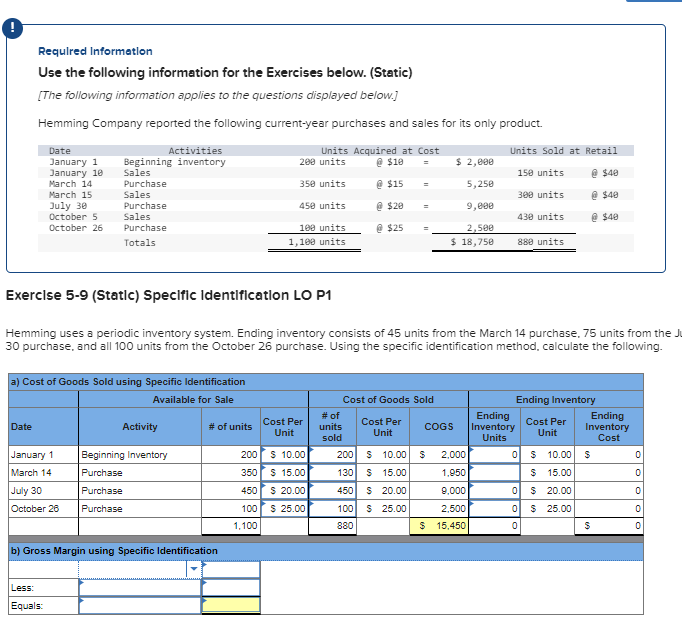This screenshot has height=625, width=682.
Task: Click the exclamation alert icon
Action: click(x=13, y=28)
